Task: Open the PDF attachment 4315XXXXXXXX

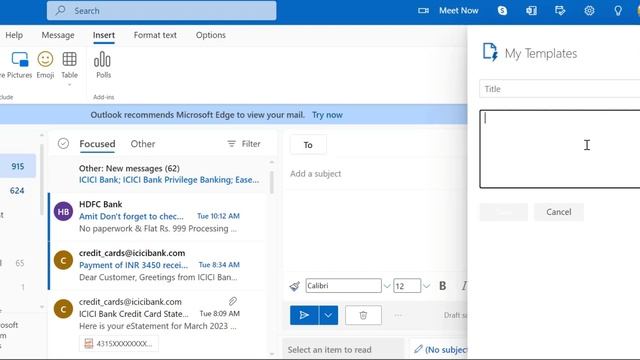Action: click(119, 344)
